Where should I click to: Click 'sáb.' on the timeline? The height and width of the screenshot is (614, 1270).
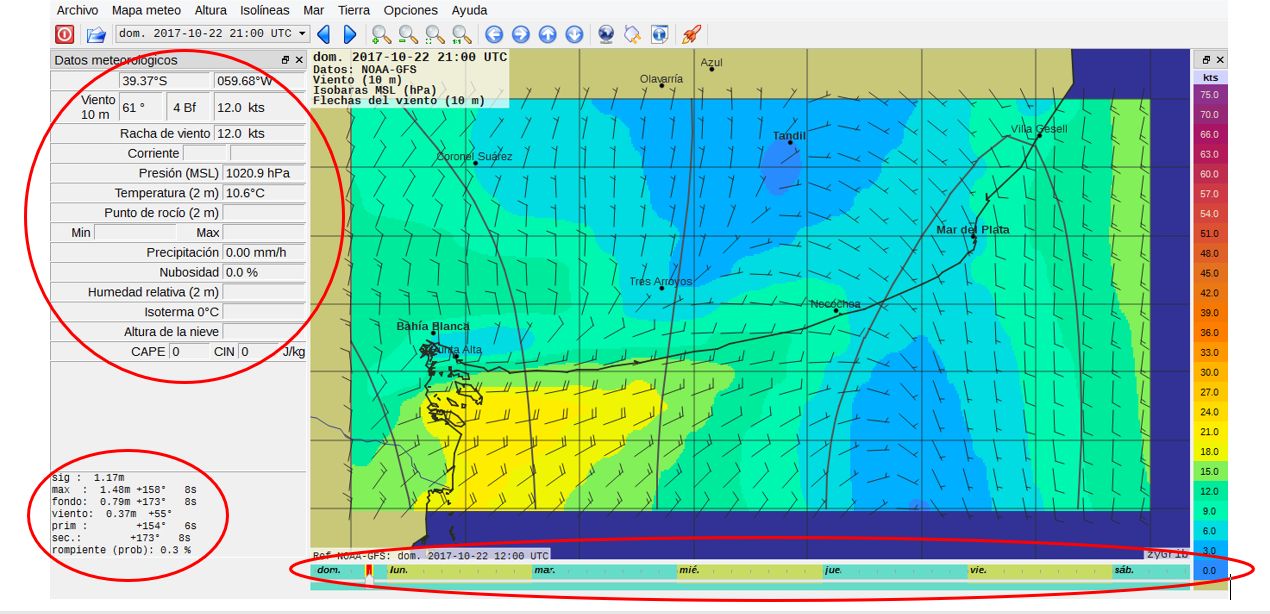[1124, 570]
